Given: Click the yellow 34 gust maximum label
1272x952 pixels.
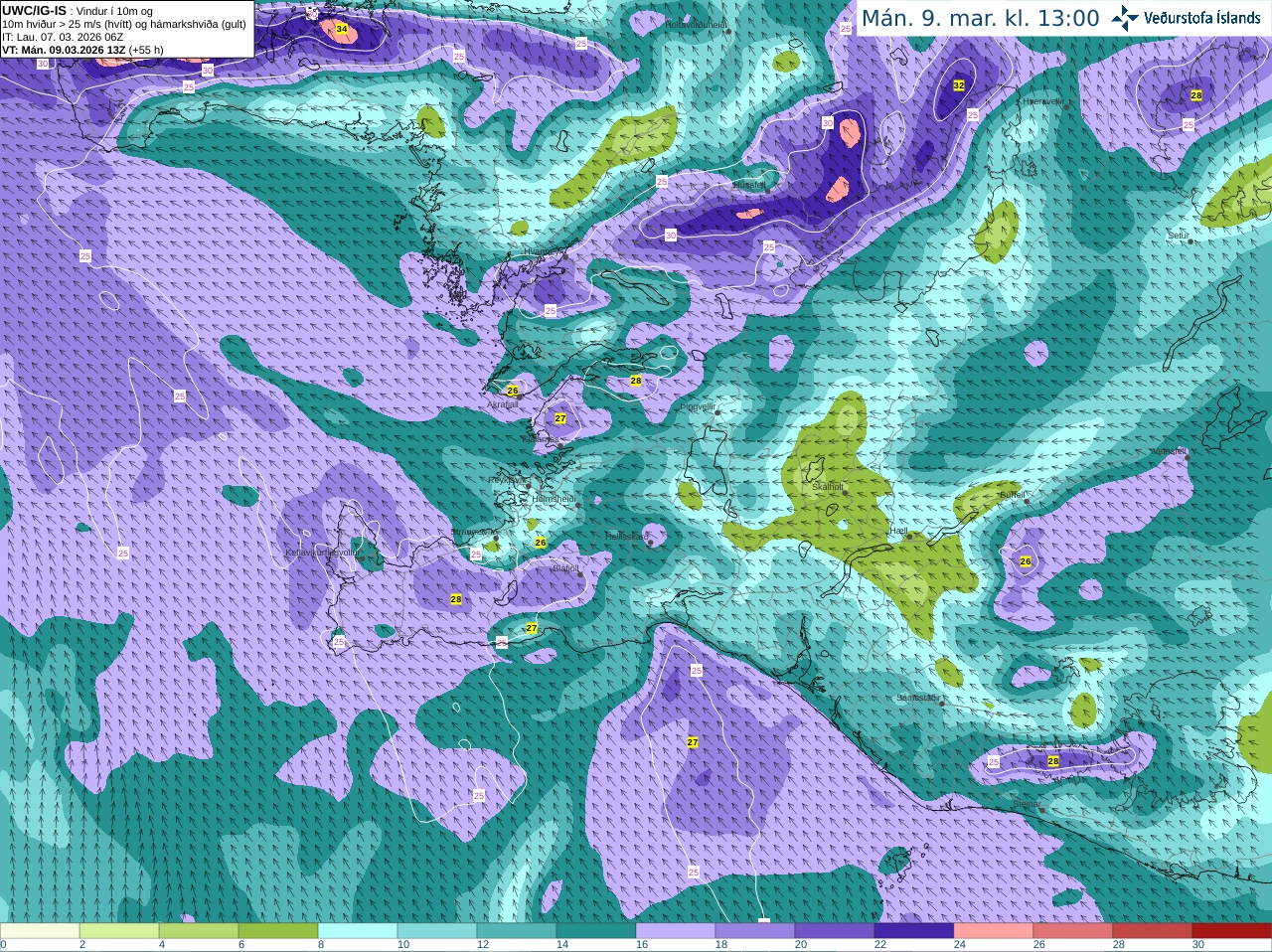Looking at the screenshot, I should 342,30.
